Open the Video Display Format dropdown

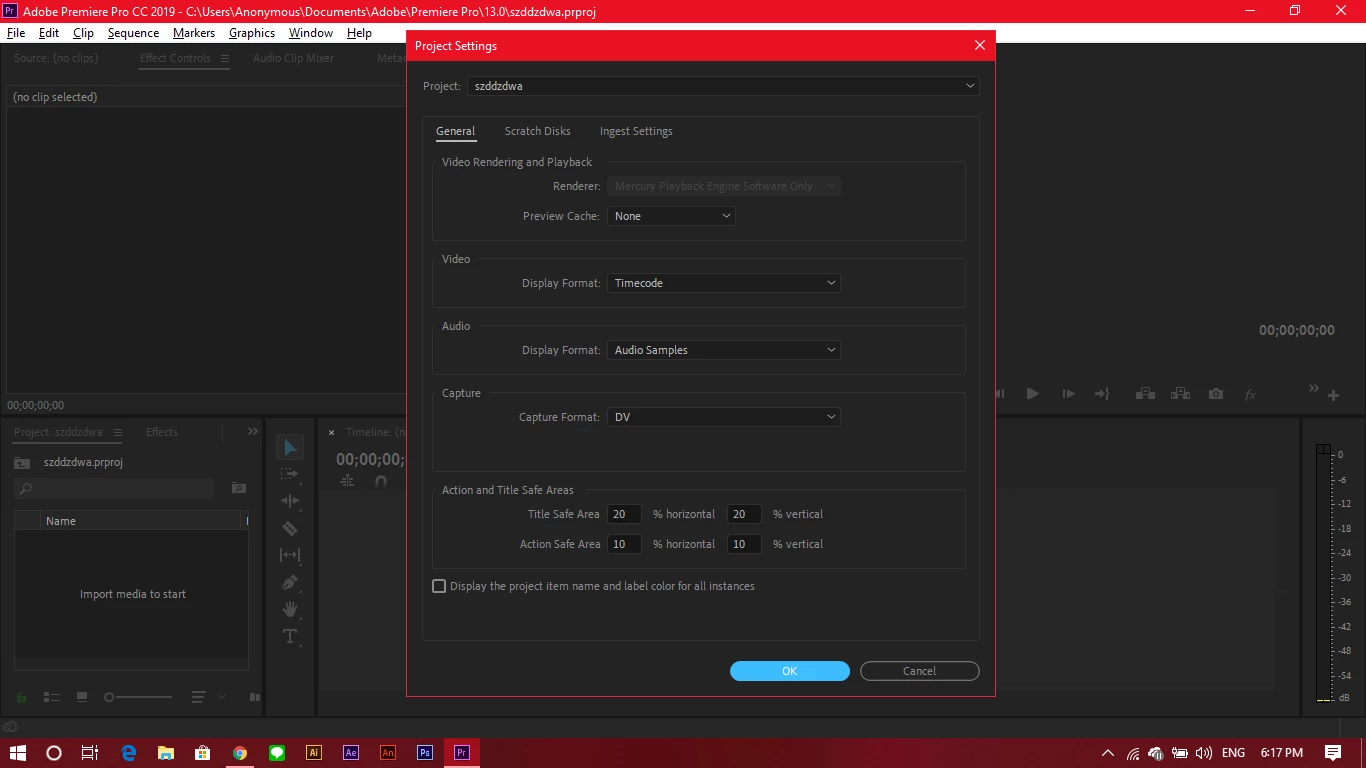(x=724, y=283)
